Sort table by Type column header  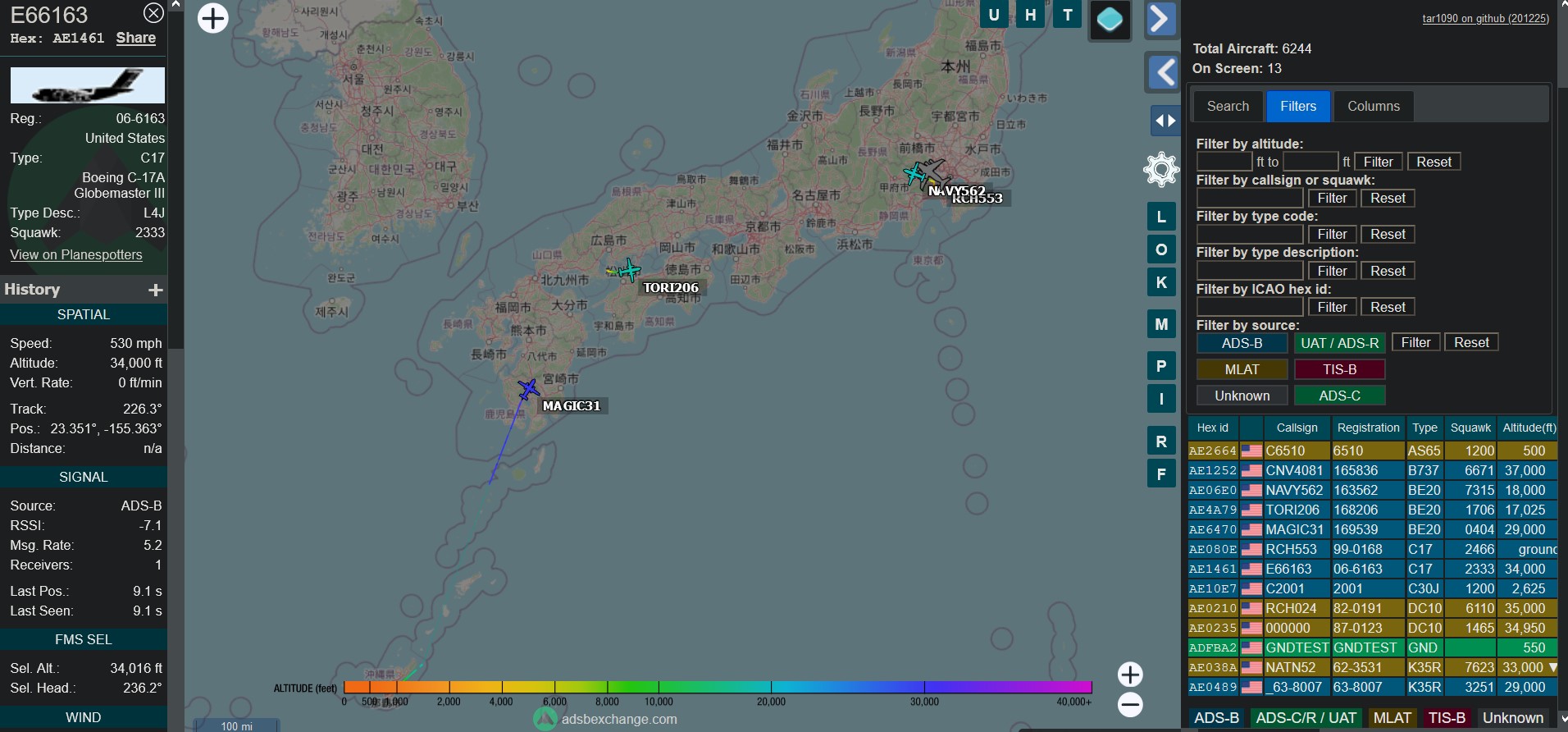[1424, 428]
